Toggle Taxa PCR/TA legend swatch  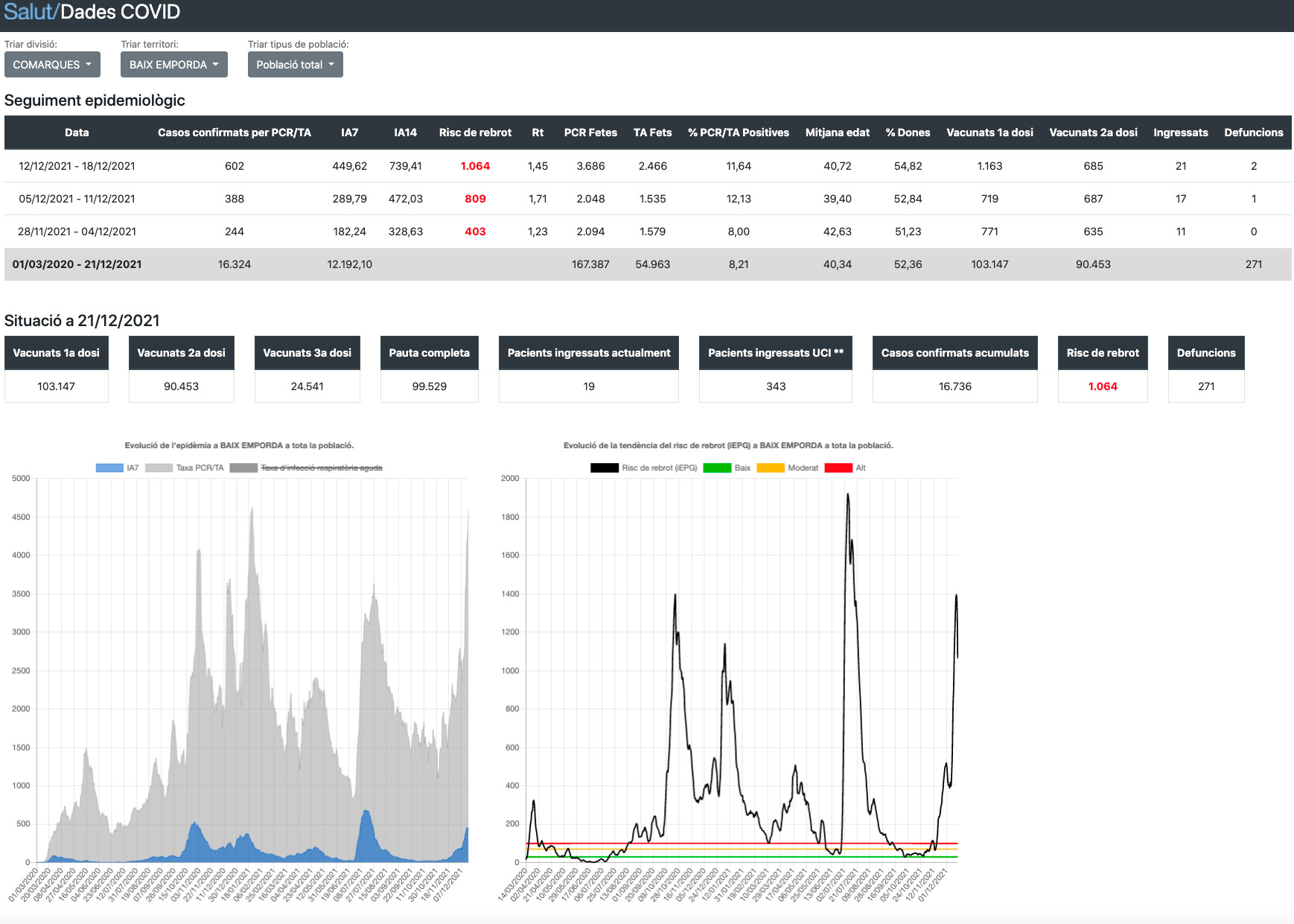pyautogui.click(x=159, y=468)
